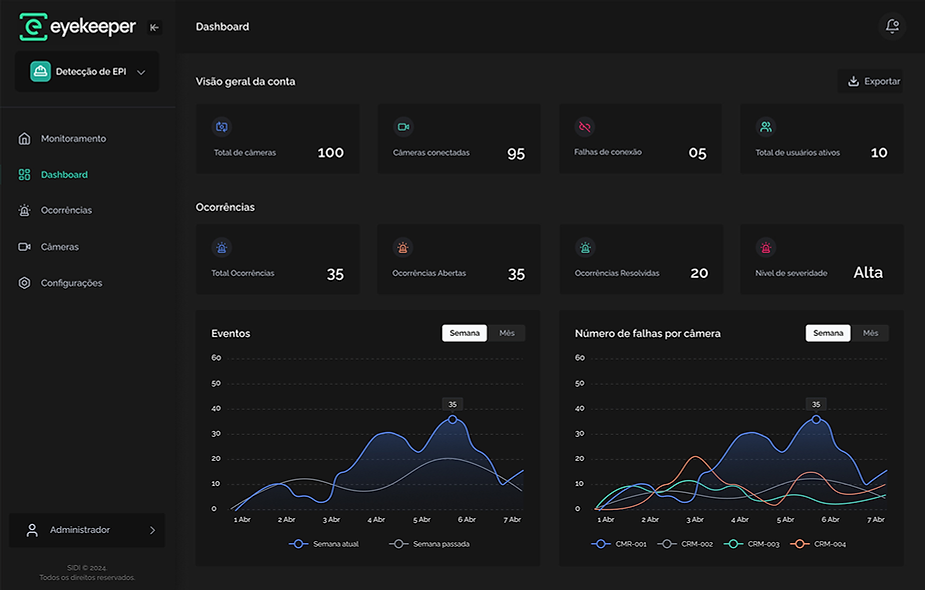Click the Total de câmeras card icon
The image size is (925, 590).
pyautogui.click(x=222, y=127)
